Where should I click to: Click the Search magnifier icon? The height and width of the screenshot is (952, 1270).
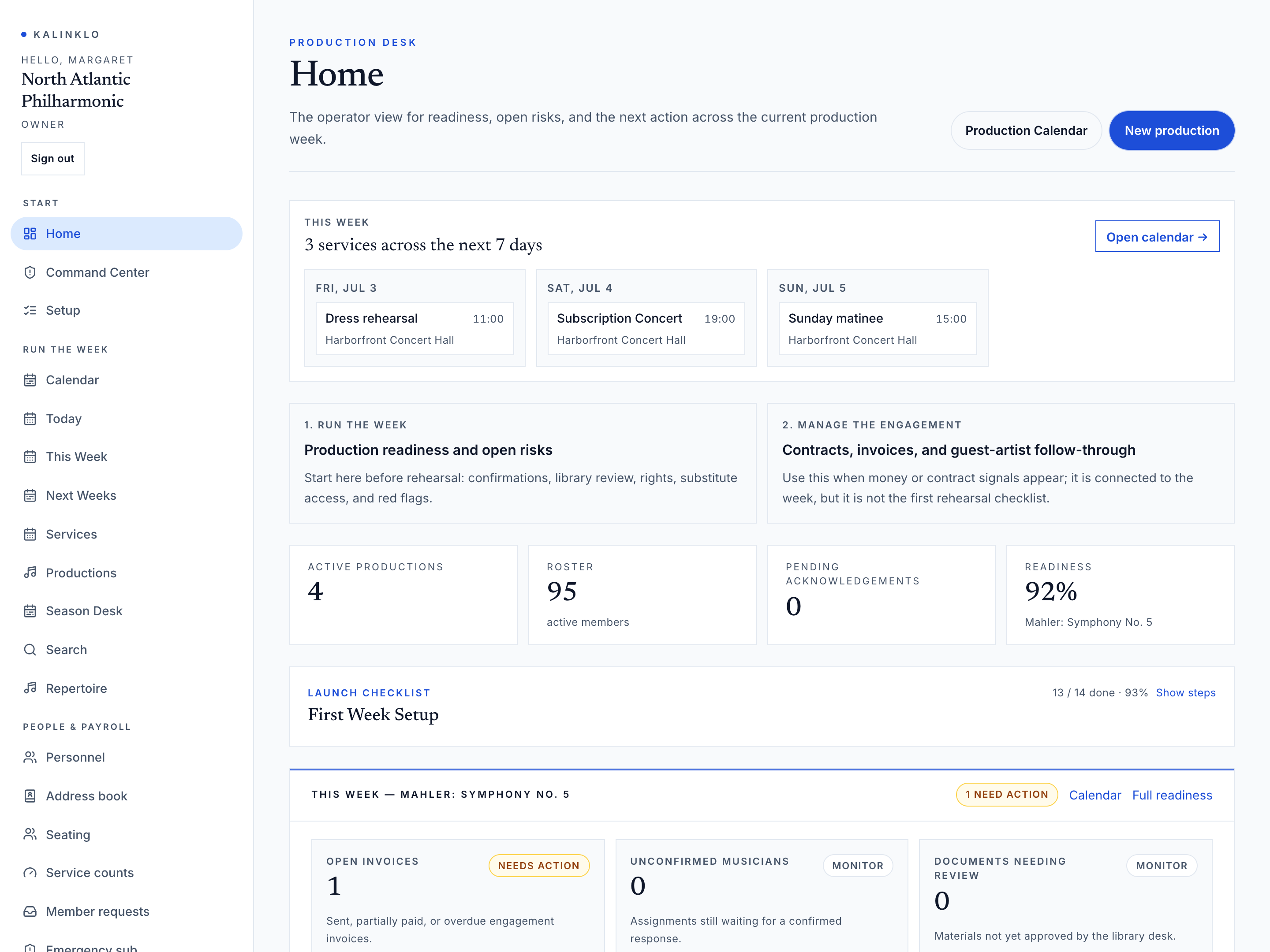[30, 650]
